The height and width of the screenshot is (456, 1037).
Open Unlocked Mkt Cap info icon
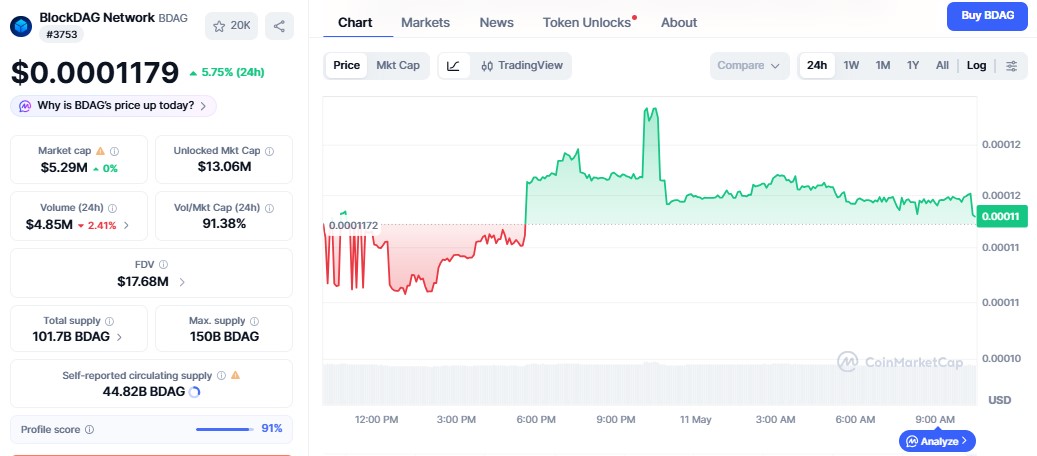click(269, 151)
